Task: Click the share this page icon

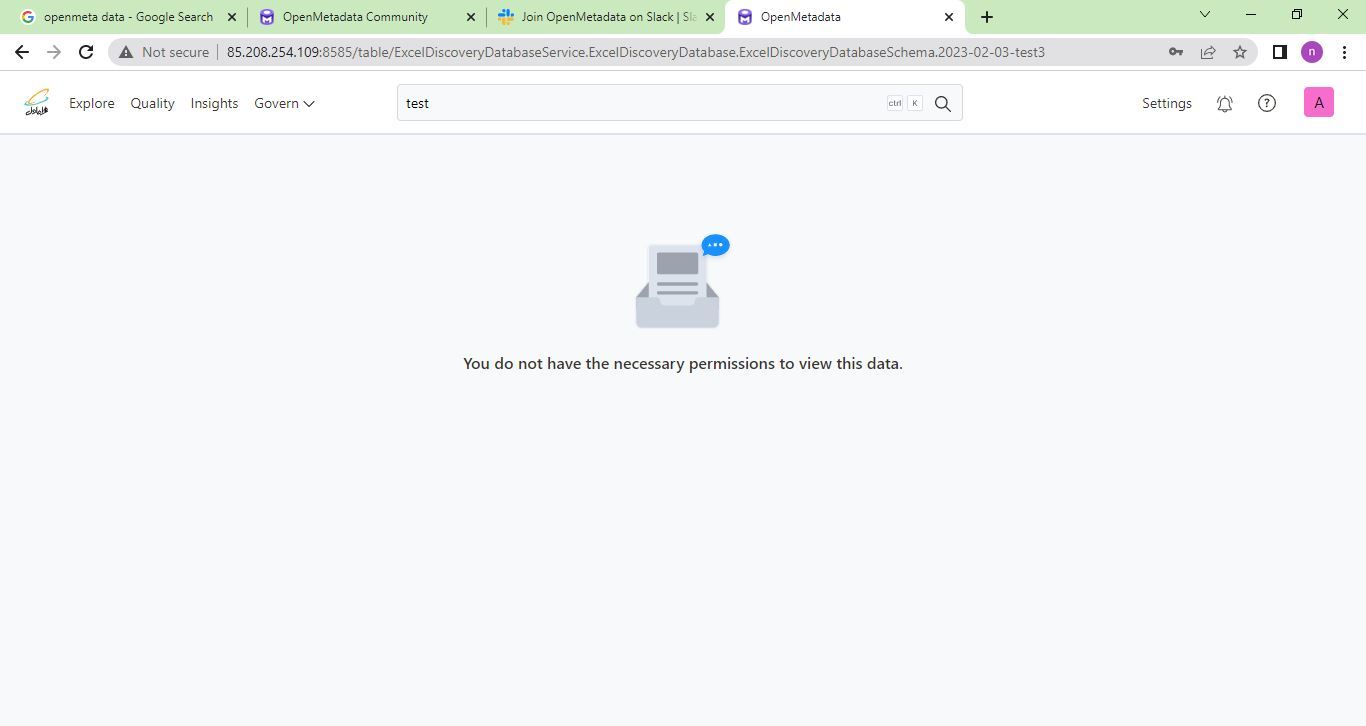Action: tap(1208, 52)
